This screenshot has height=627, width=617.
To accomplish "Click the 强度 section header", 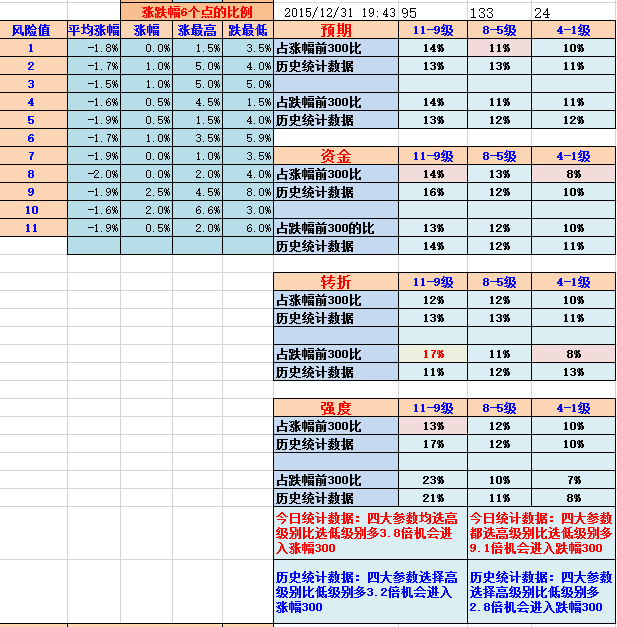I will [336, 408].
